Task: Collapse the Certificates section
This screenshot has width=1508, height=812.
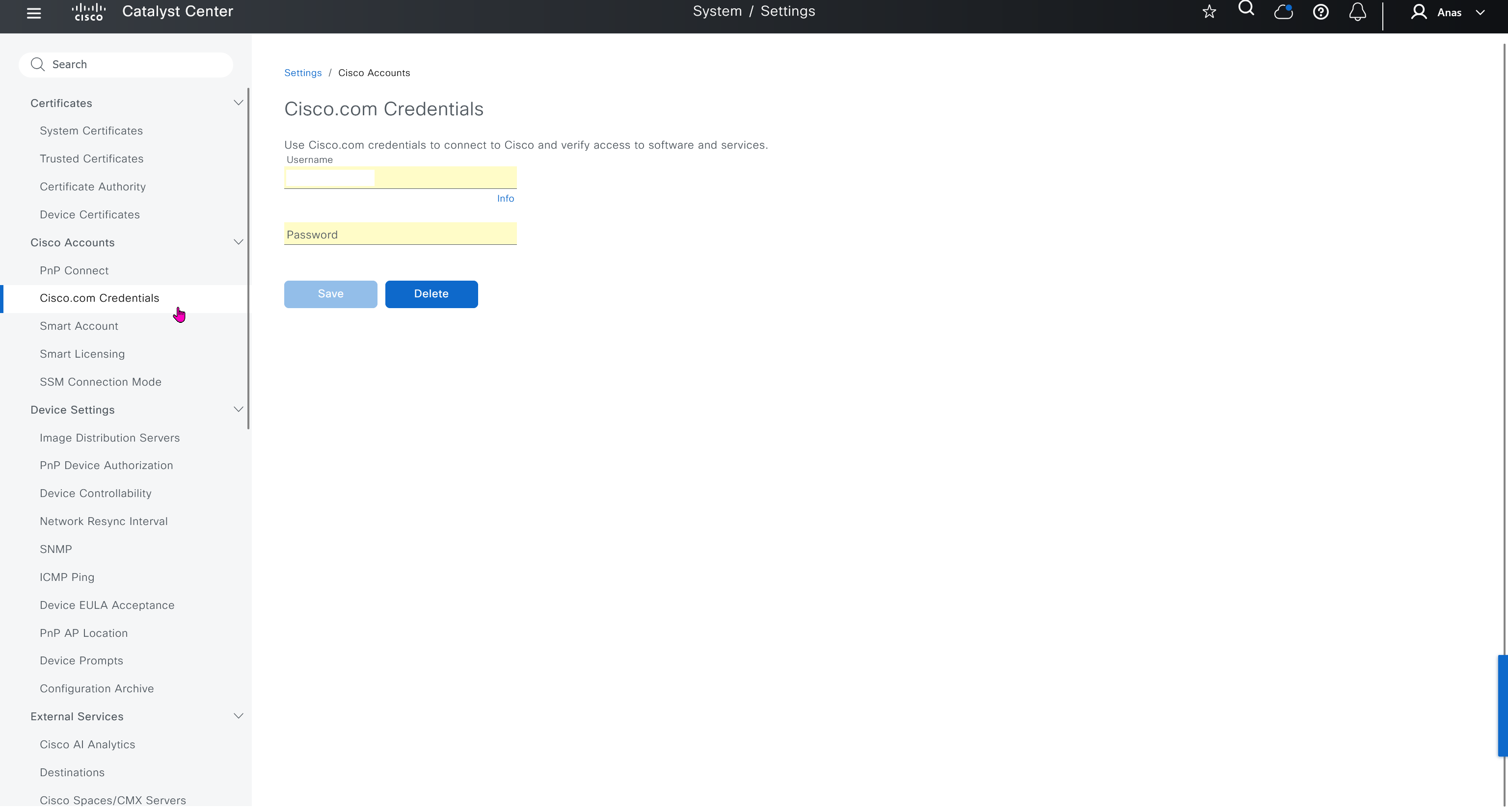Action: click(238, 103)
